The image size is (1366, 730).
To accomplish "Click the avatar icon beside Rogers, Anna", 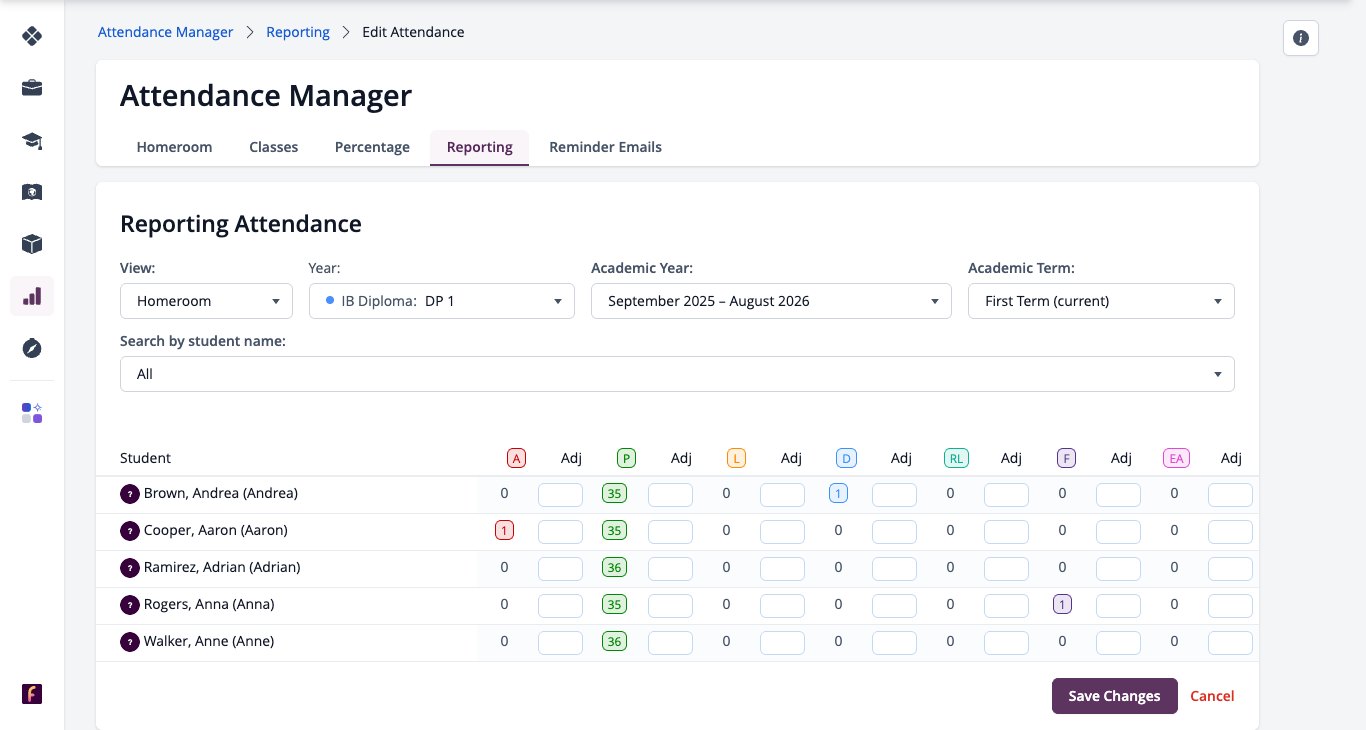I will (129, 605).
